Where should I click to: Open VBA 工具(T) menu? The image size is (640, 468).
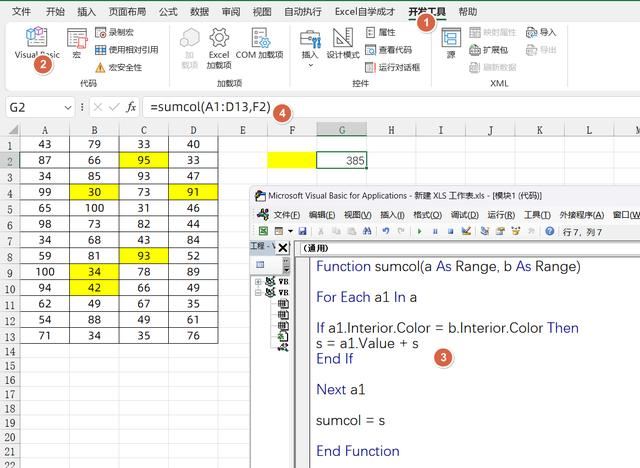tap(537, 215)
